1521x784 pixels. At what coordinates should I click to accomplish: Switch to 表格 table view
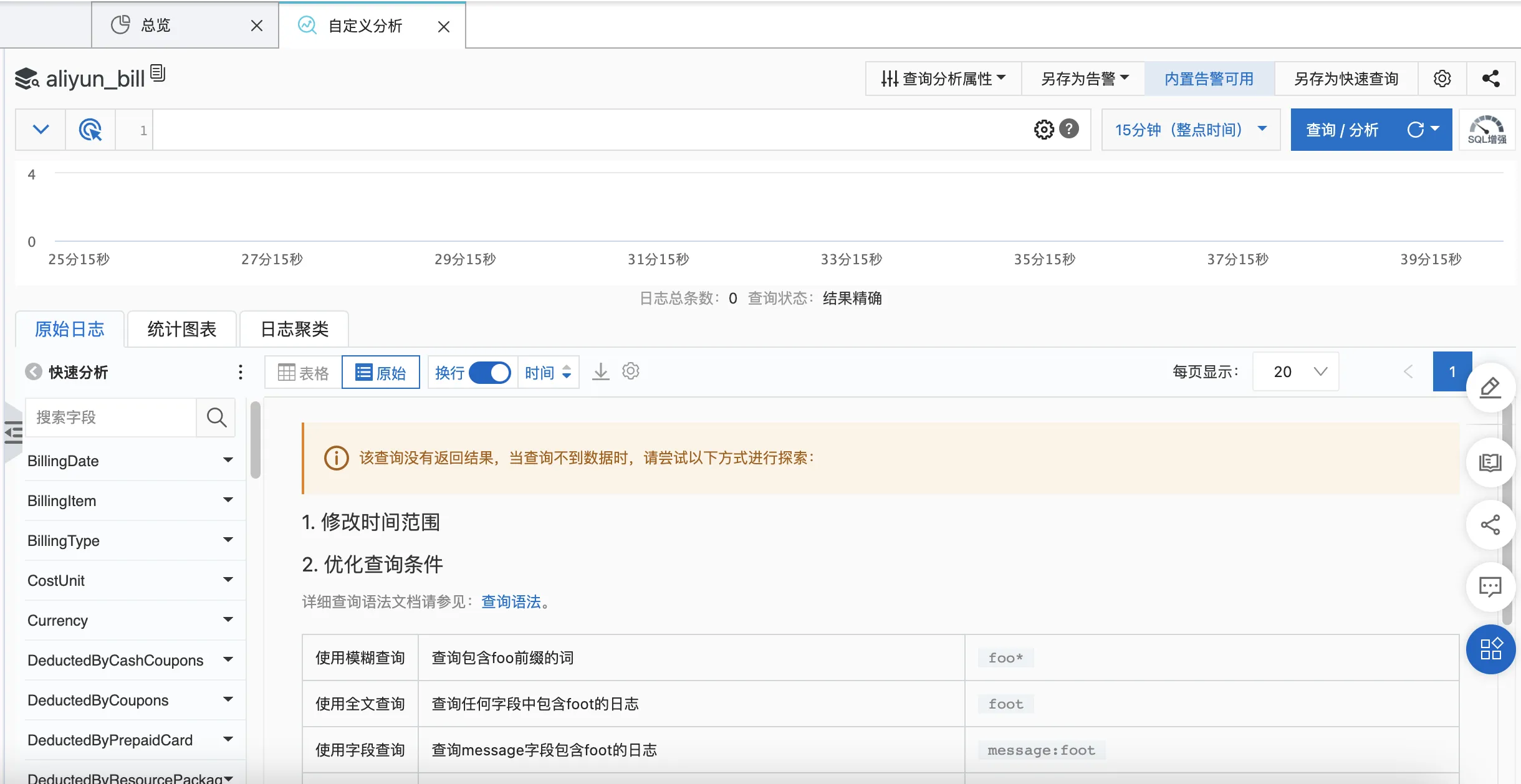tap(304, 373)
